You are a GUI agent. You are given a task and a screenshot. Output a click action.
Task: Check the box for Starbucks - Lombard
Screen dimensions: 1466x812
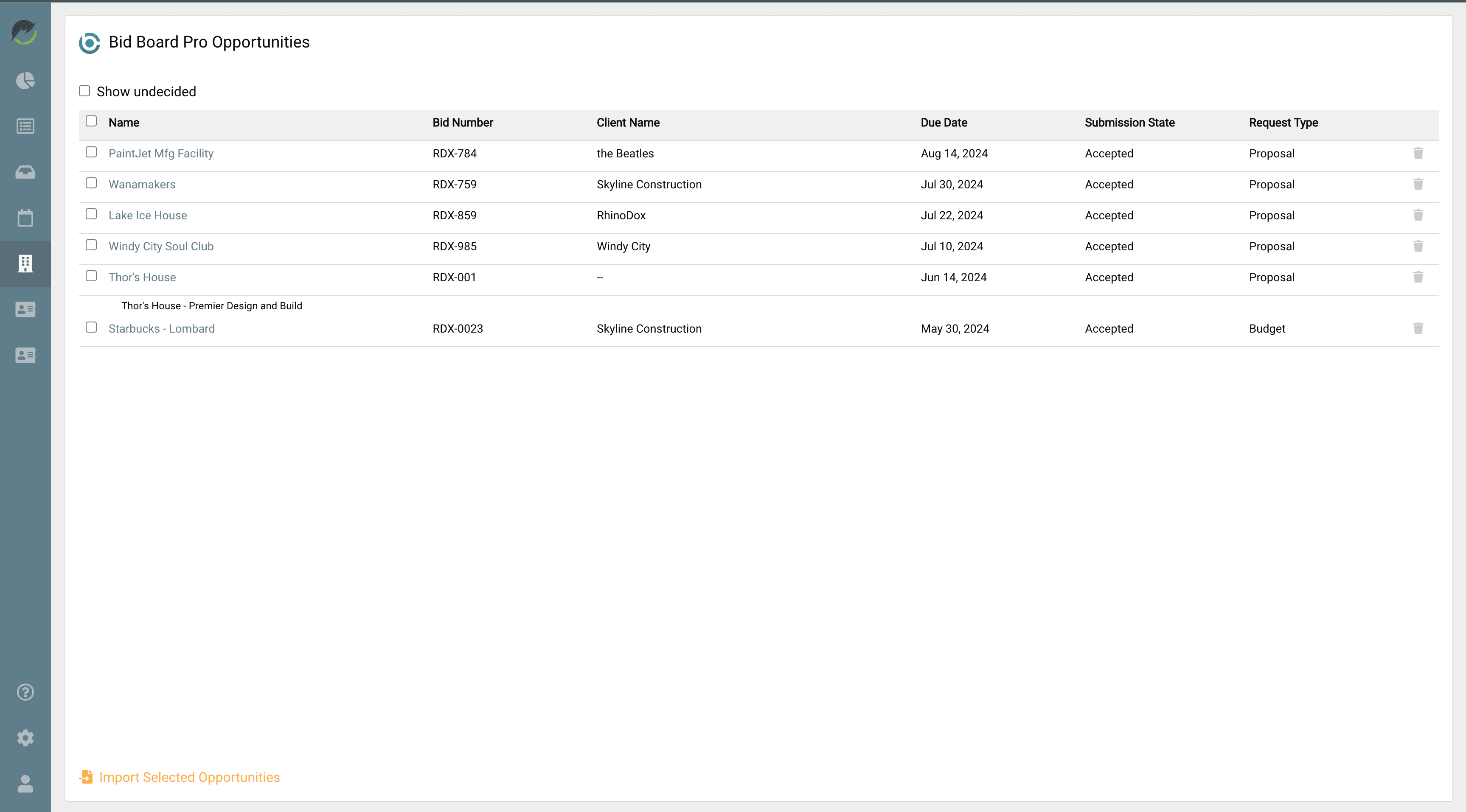pos(92,327)
